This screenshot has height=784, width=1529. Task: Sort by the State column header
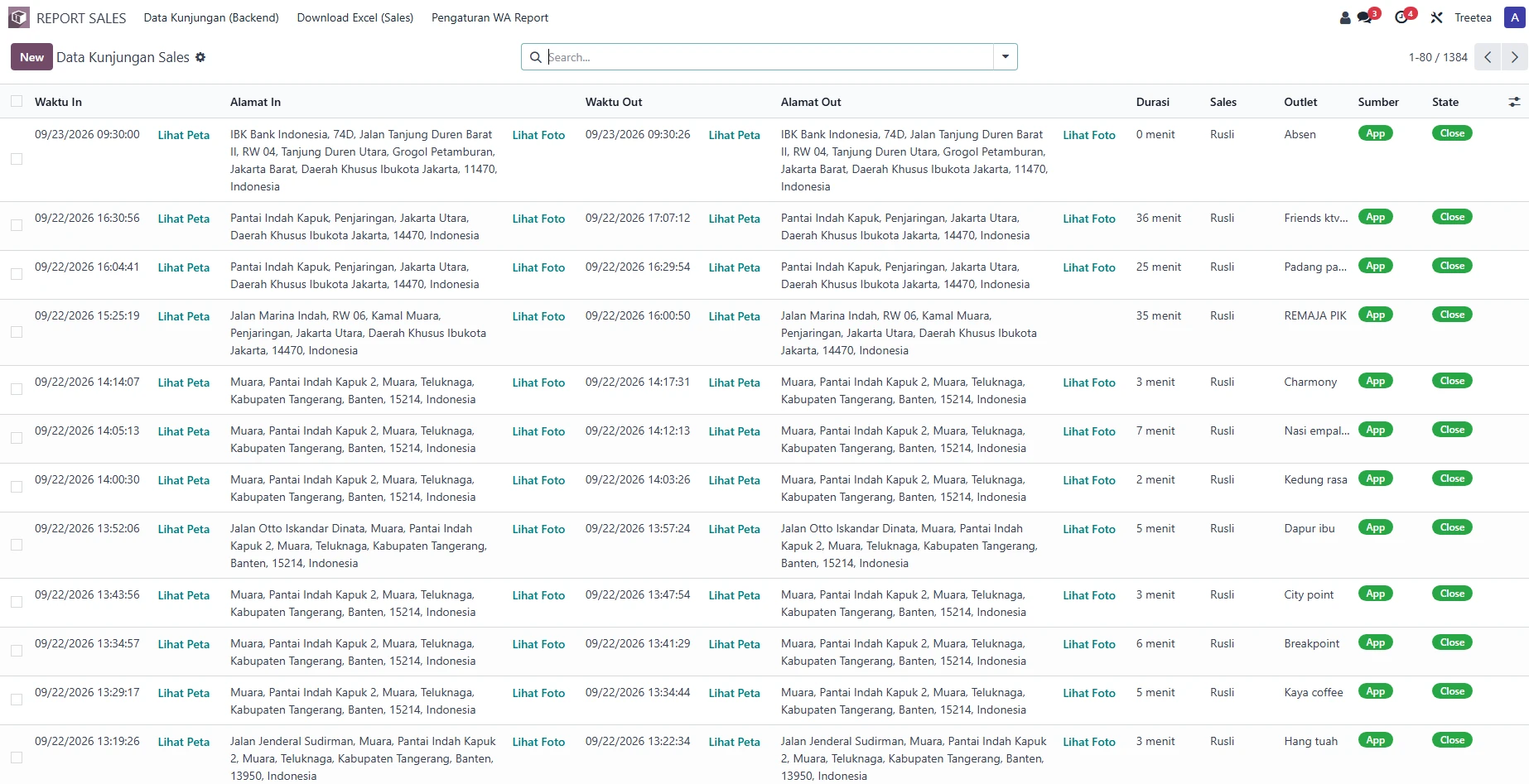pos(1445,102)
